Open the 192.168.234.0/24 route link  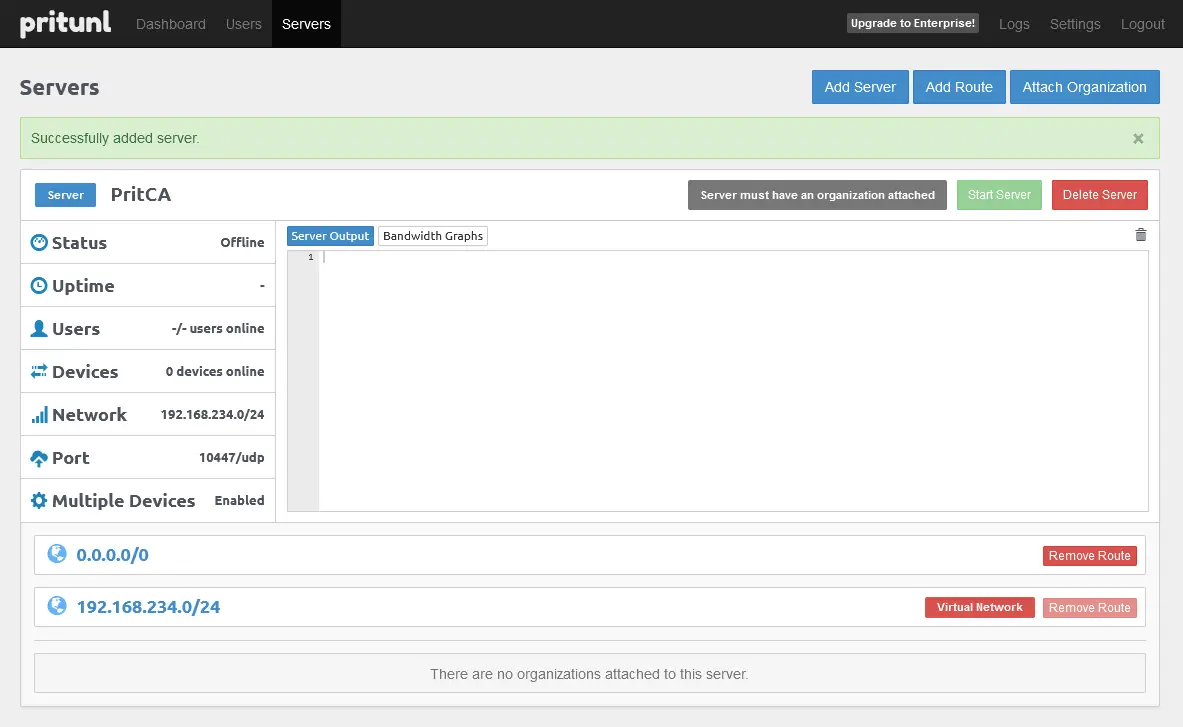point(149,607)
